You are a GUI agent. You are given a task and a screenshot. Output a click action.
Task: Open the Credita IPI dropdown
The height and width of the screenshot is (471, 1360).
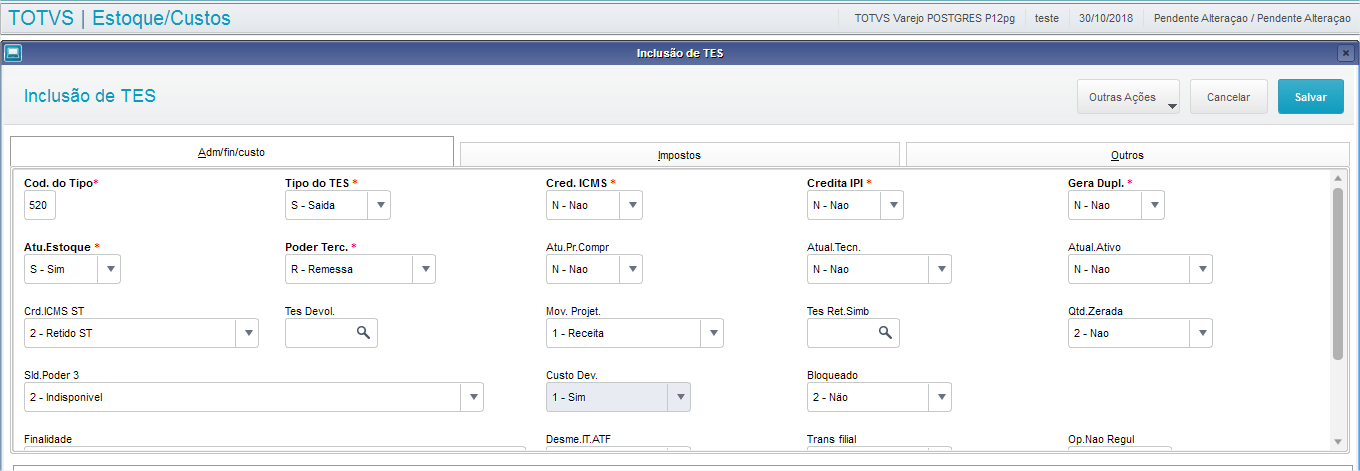[x=892, y=205]
